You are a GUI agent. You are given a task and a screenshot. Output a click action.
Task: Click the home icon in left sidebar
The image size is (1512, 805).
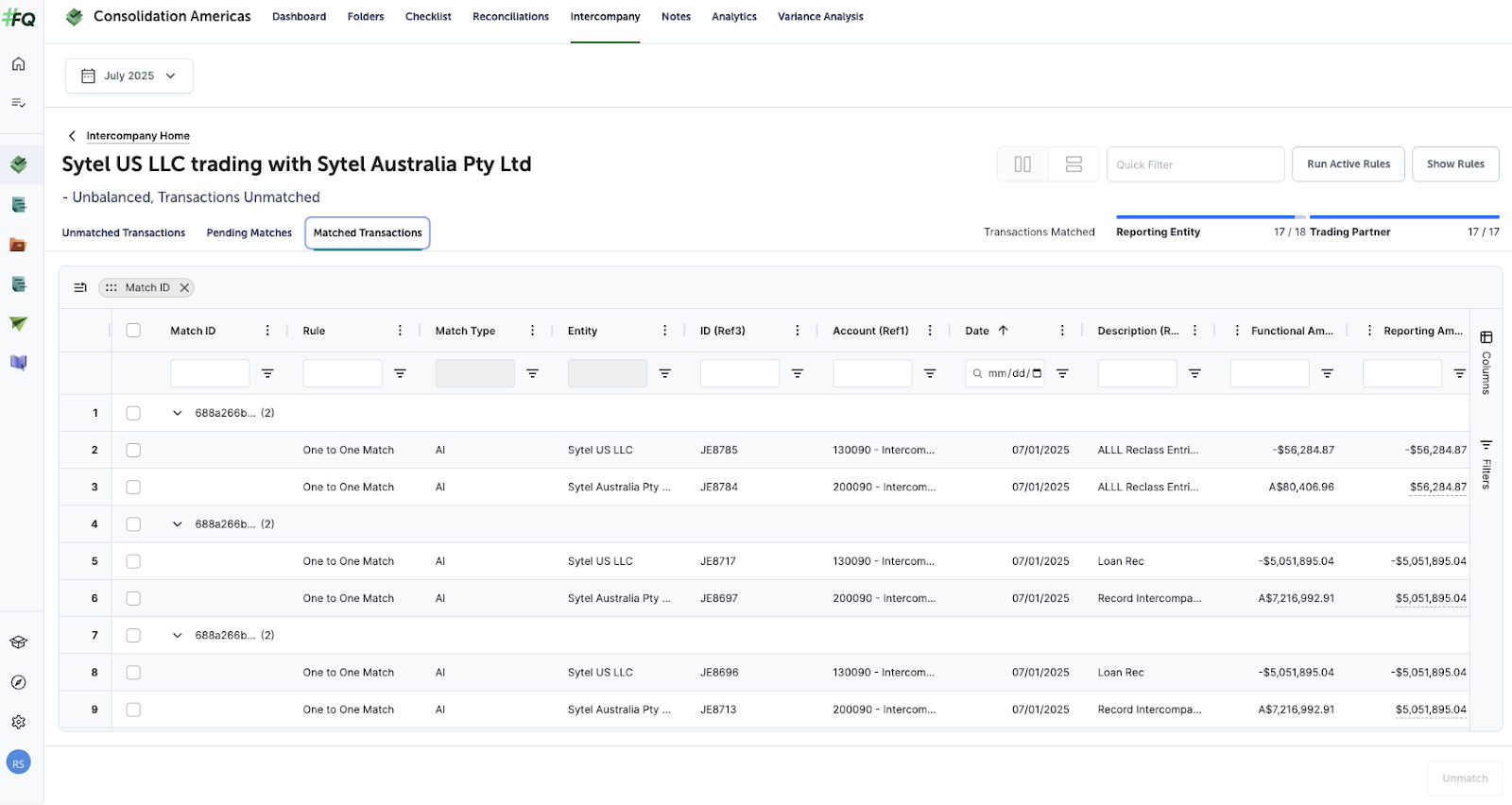pos(18,64)
